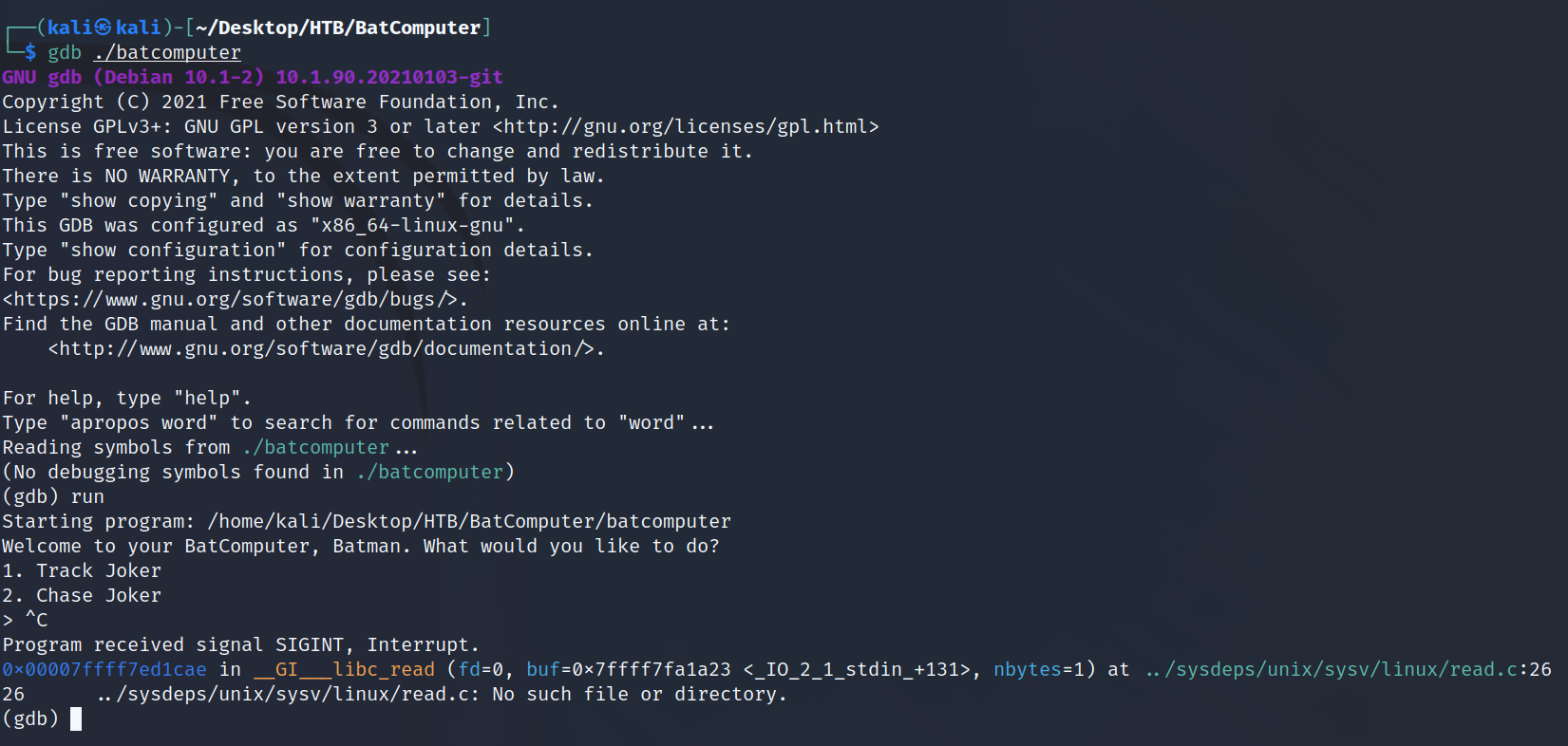
Task: Click the underlined ./batcomputer argument
Action: tap(167, 52)
